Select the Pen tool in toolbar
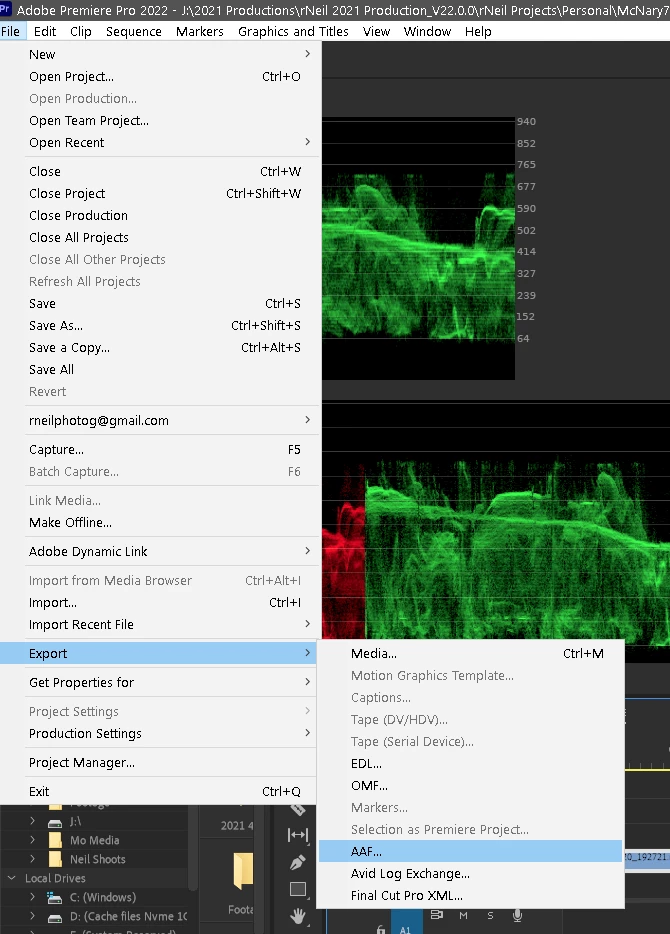The height and width of the screenshot is (934, 670). tap(298, 862)
